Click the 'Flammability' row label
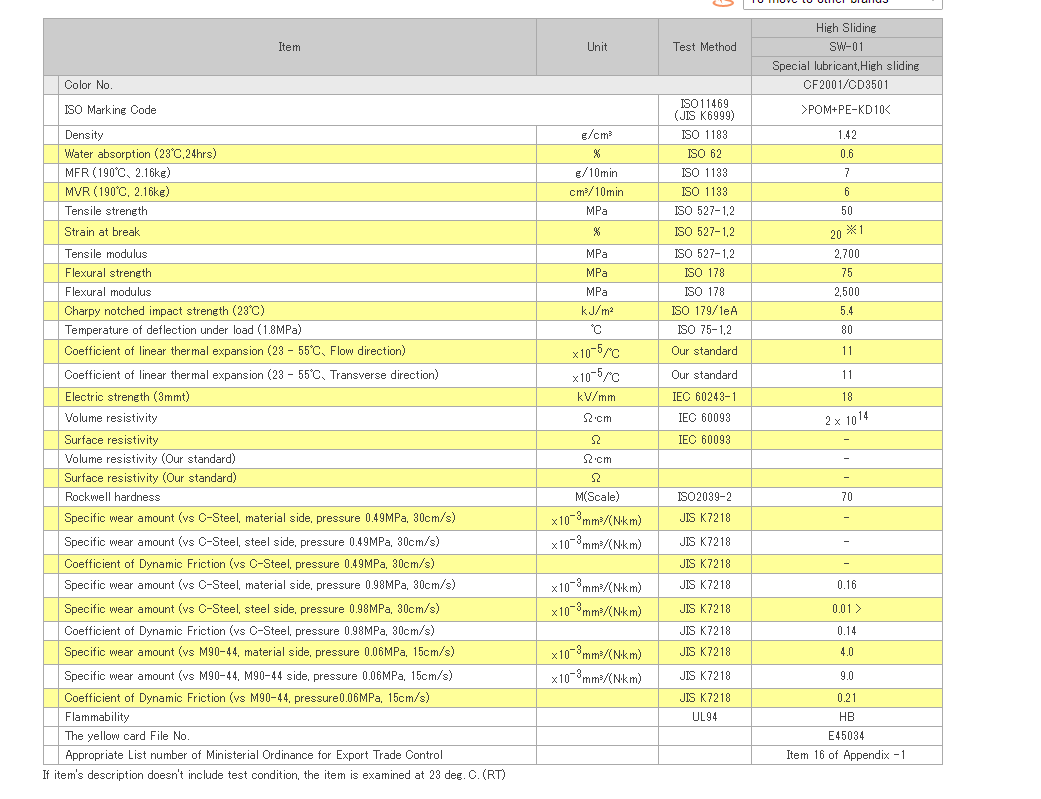This screenshot has height=799, width=1041. coord(97,717)
